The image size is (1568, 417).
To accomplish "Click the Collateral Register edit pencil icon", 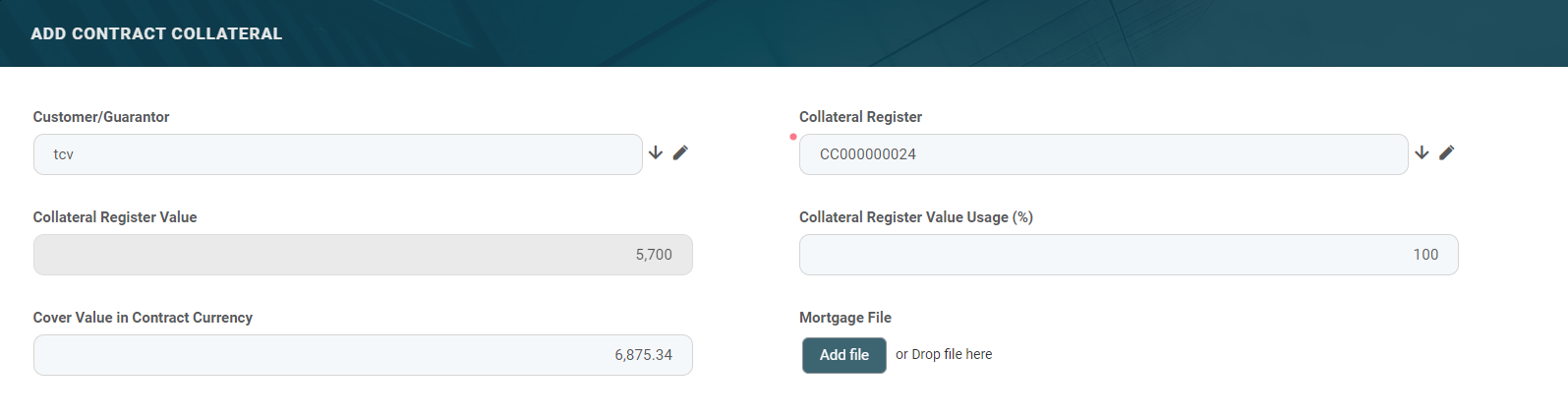I will tap(1446, 152).
